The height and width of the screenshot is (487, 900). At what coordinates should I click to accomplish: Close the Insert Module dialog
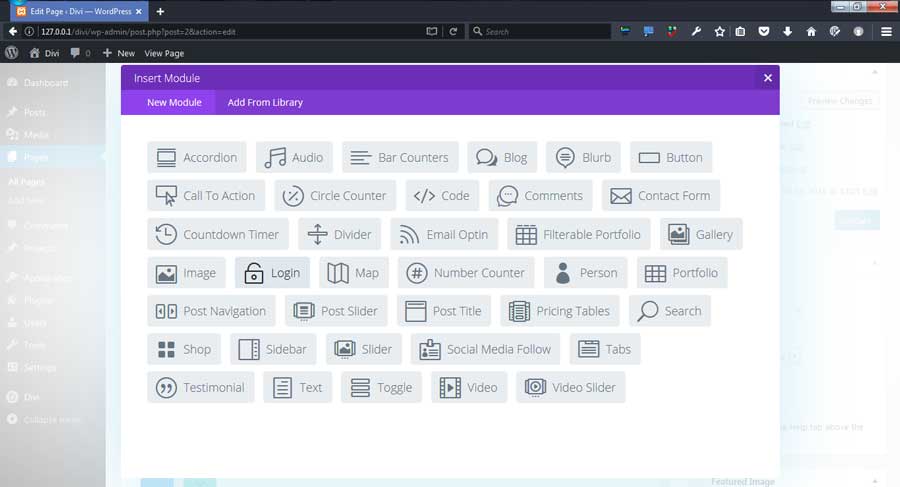767,78
